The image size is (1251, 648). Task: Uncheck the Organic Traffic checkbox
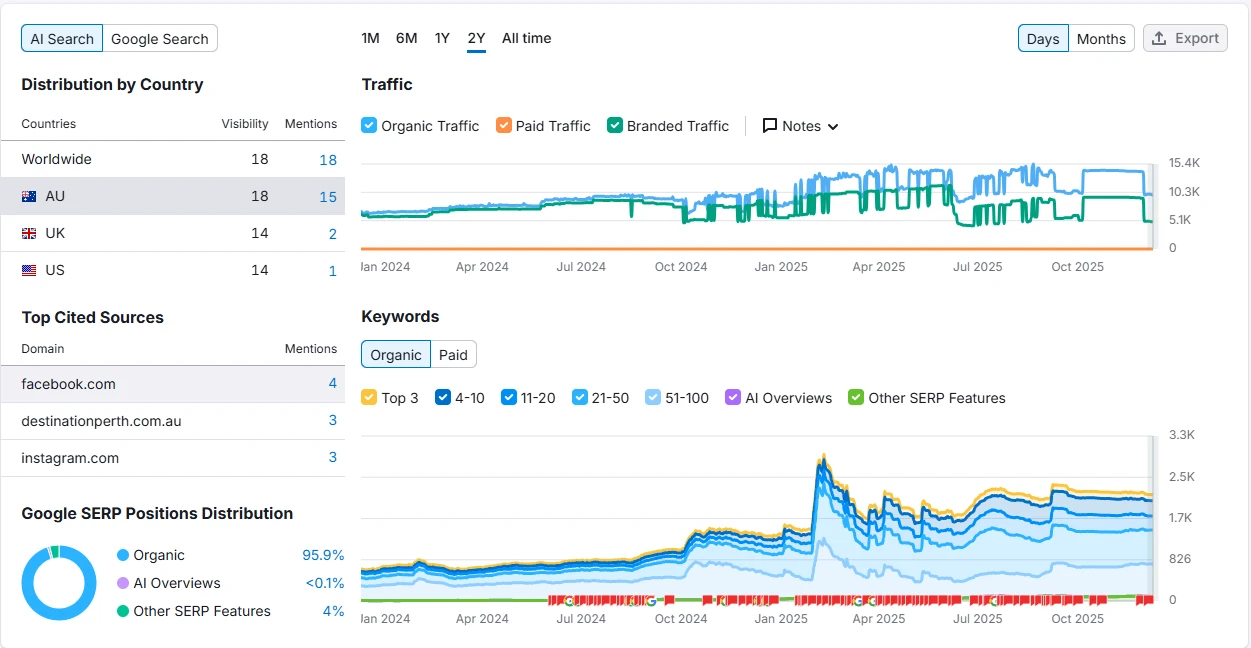pyautogui.click(x=369, y=126)
